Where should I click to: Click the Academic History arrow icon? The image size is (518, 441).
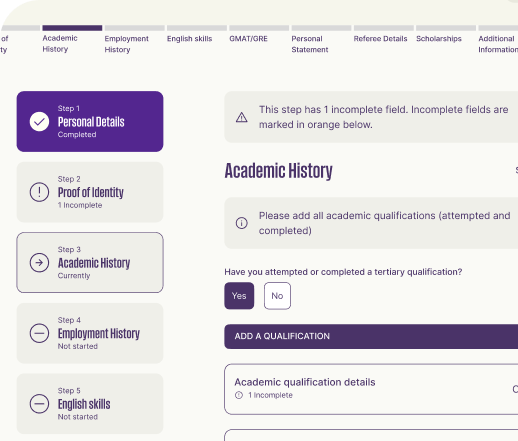[39, 263]
